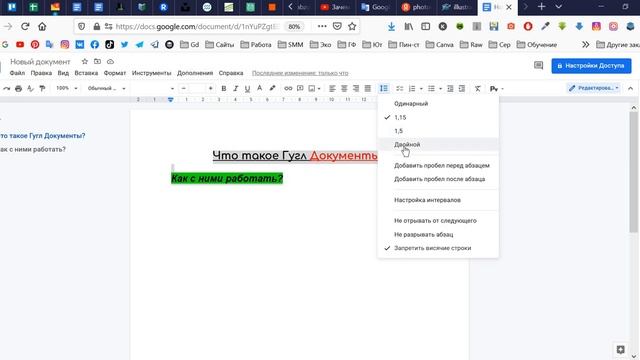Click the Настройки Доступа share button
640x360 pixels.
(591, 66)
